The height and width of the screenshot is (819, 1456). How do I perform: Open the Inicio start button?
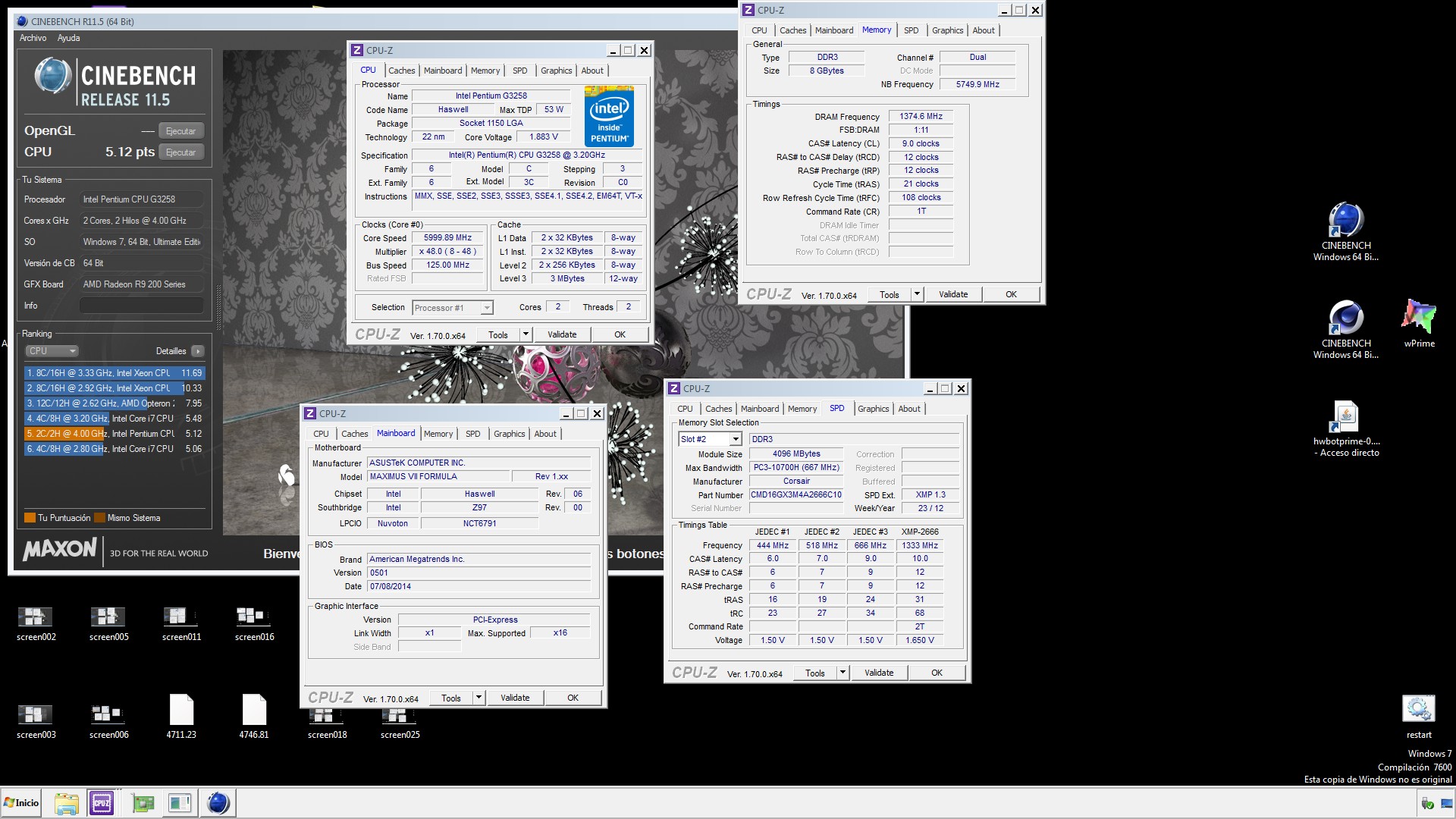pos(21,803)
